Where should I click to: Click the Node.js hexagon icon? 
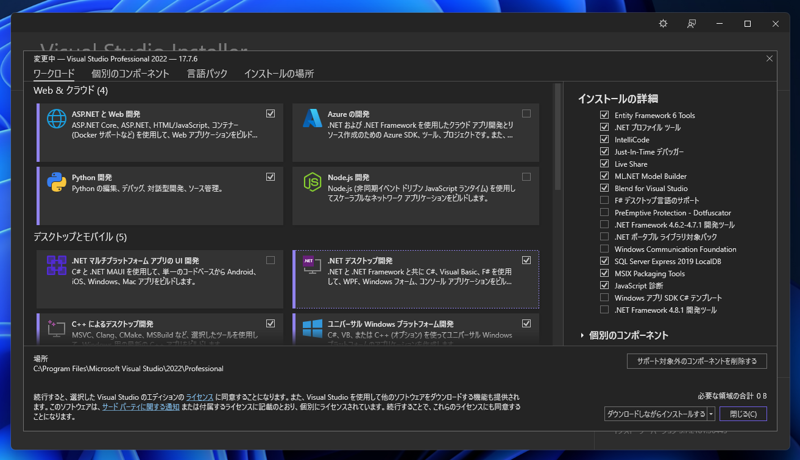click(312, 182)
